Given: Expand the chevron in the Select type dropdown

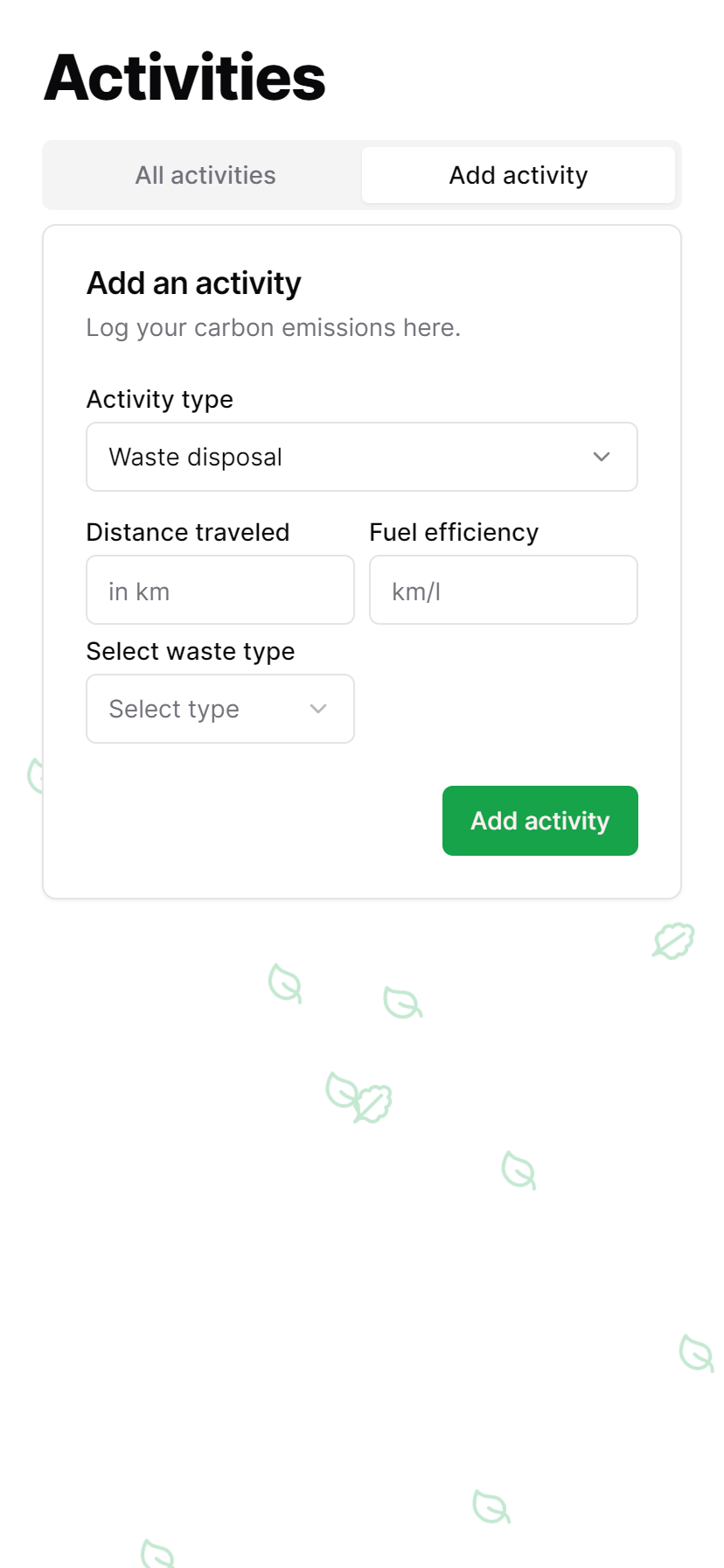Looking at the screenshot, I should (x=317, y=709).
